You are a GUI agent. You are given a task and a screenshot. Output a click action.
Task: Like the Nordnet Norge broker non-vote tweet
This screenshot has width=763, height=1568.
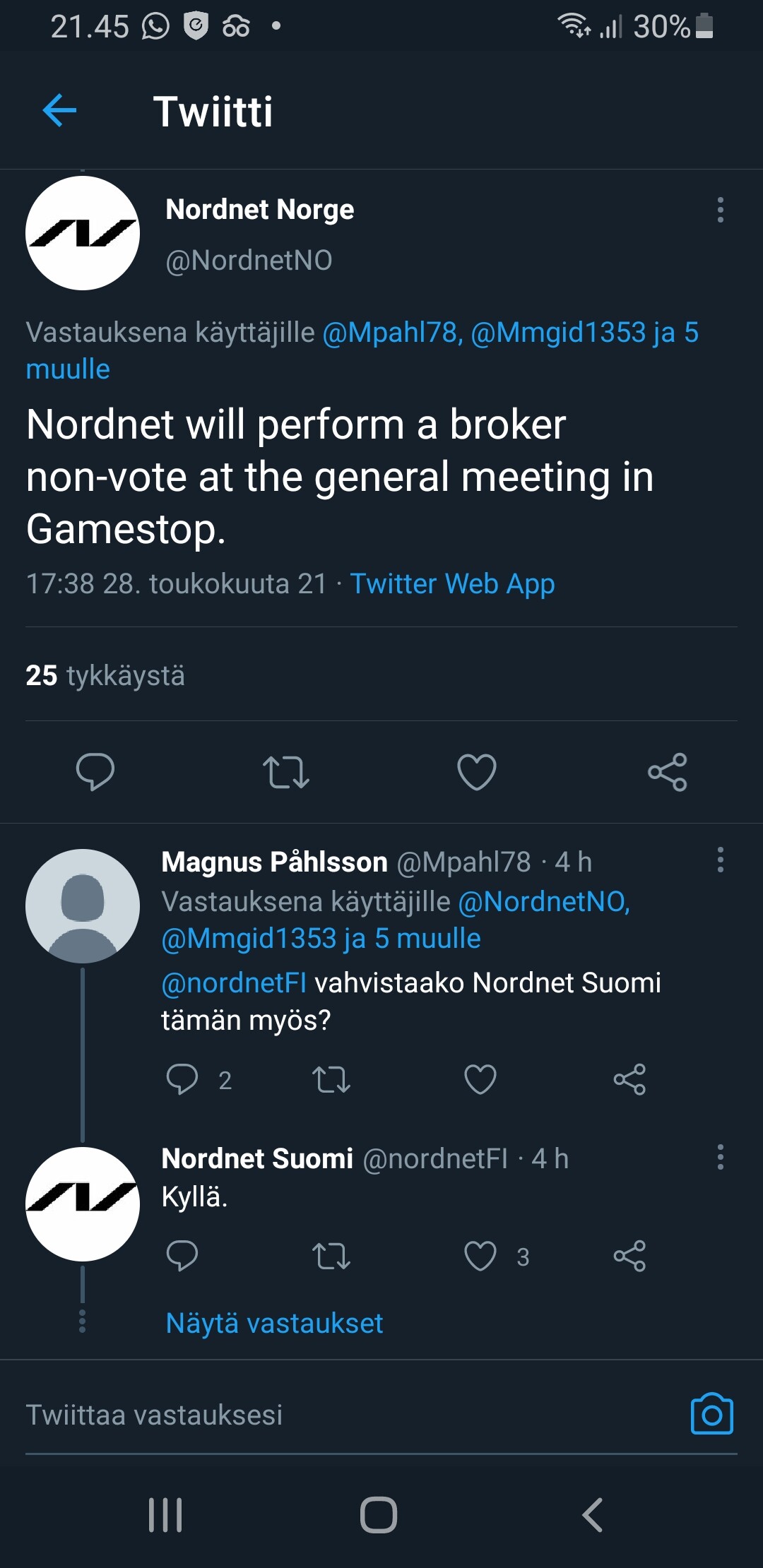pyautogui.click(x=477, y=771)
